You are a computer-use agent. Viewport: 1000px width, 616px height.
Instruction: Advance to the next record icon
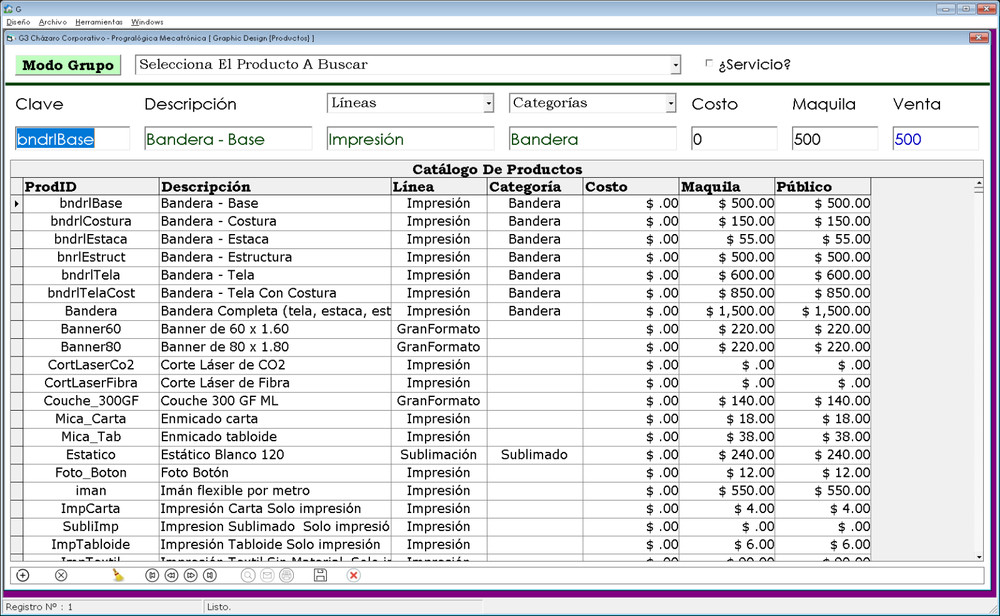click(x=190, y=575)
